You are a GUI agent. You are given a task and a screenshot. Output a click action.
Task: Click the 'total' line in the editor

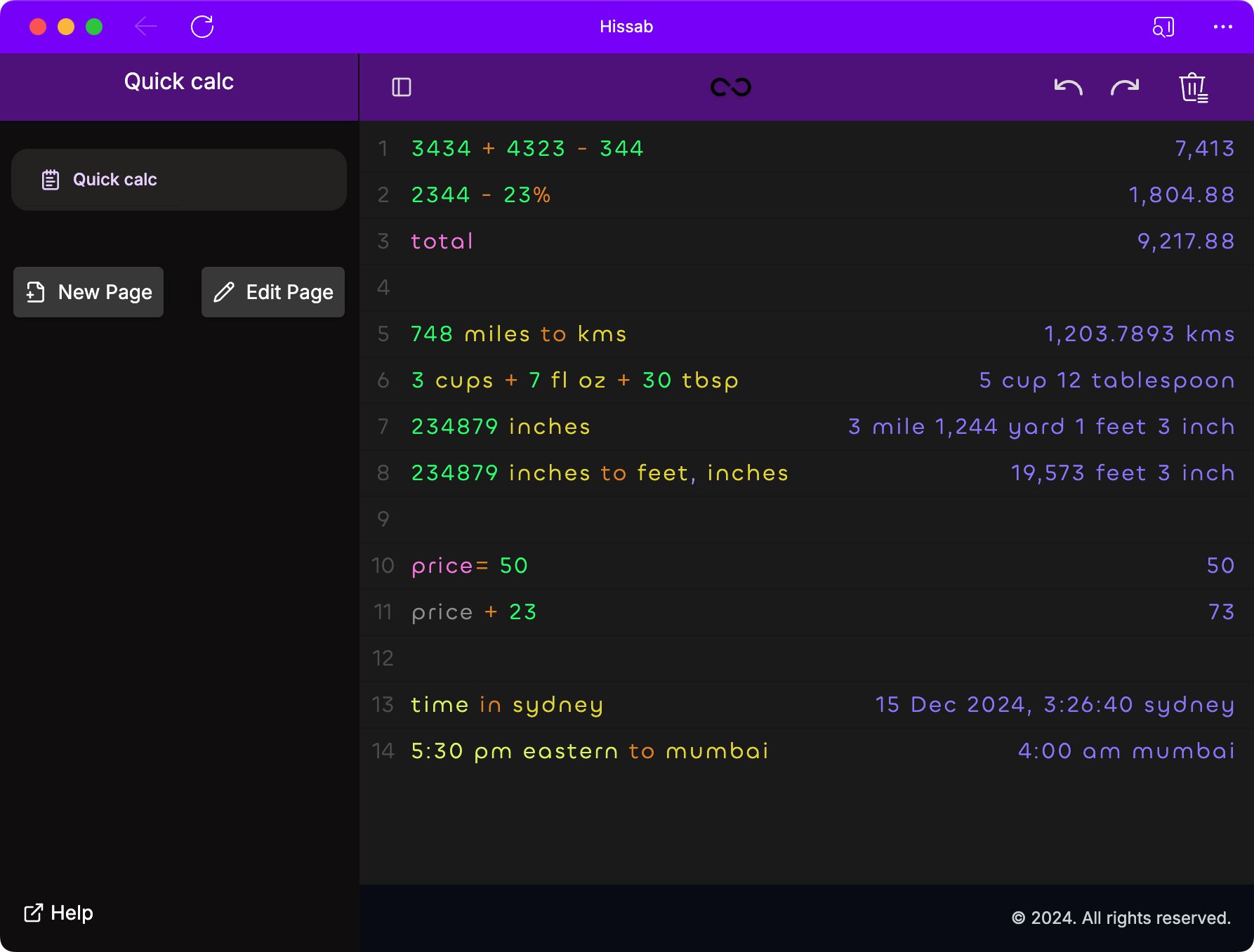442,242
